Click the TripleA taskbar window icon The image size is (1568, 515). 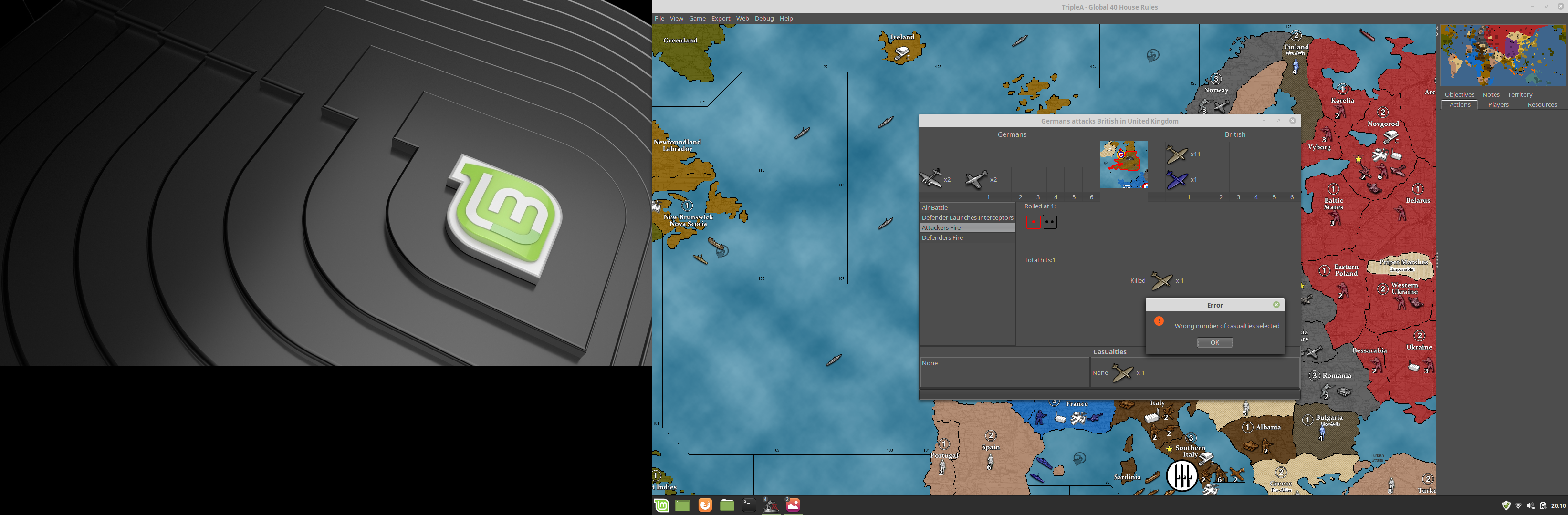pyautogui.click(x=771, y=505)
